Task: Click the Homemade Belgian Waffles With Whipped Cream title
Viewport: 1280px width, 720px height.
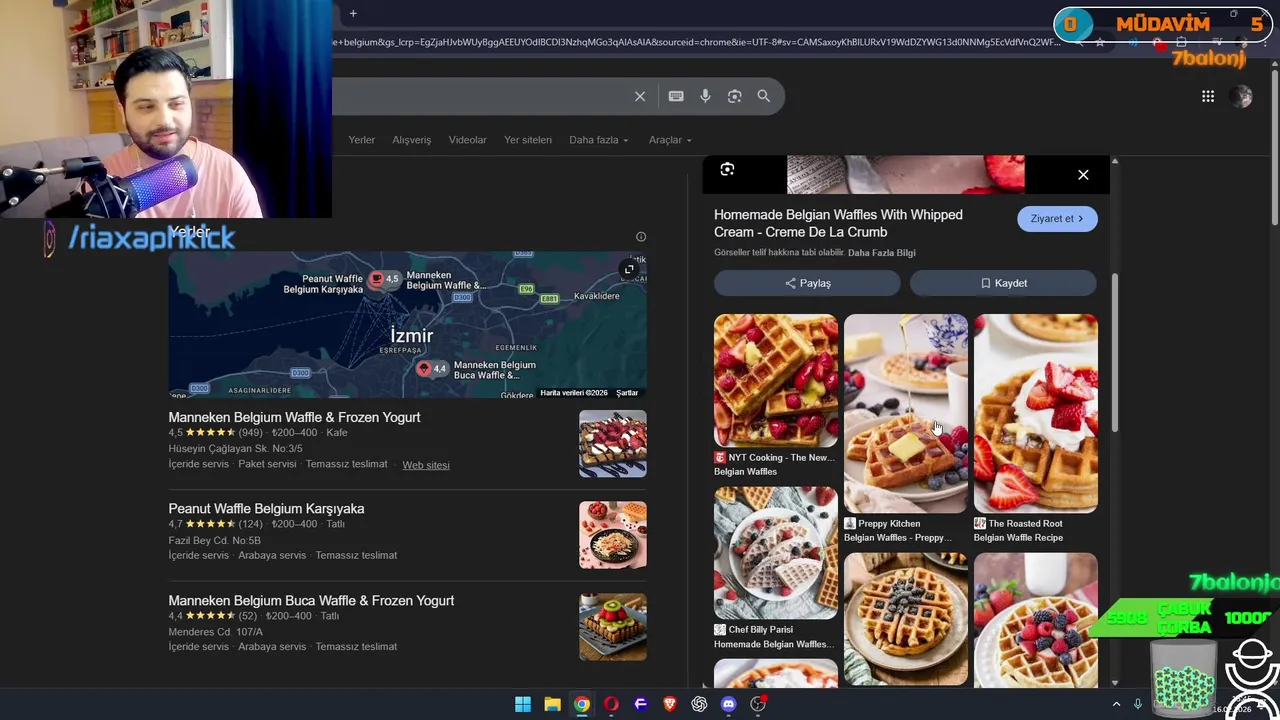Action: (838, 223)
